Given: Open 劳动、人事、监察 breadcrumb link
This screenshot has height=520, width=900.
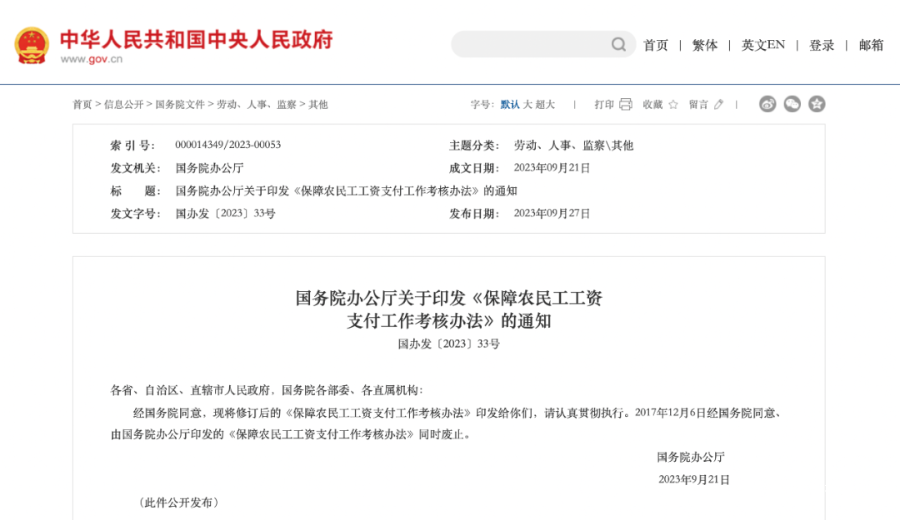Looking at the screenshot, I should (x=256, y=104).
